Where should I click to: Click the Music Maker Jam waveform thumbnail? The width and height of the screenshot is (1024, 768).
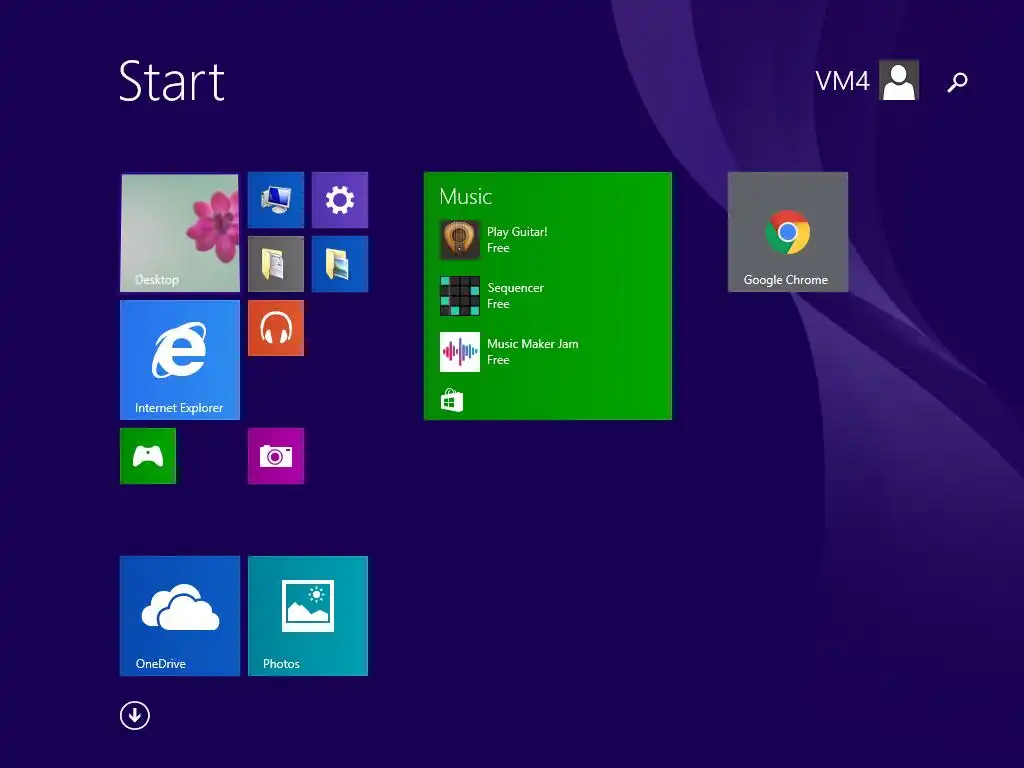coord(460,352)
